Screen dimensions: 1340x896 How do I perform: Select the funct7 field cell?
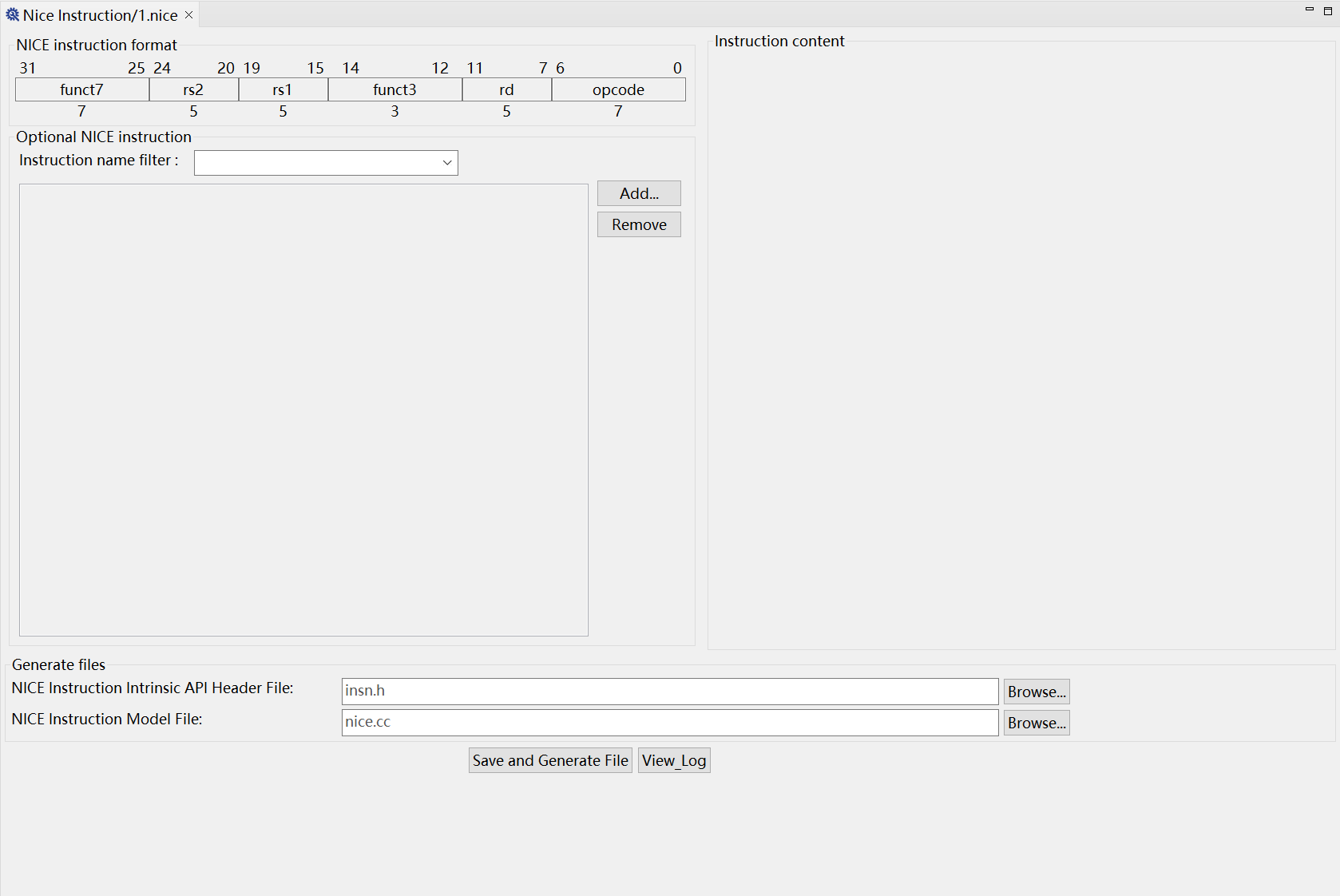pyautogui.click(x=82, y=89)
